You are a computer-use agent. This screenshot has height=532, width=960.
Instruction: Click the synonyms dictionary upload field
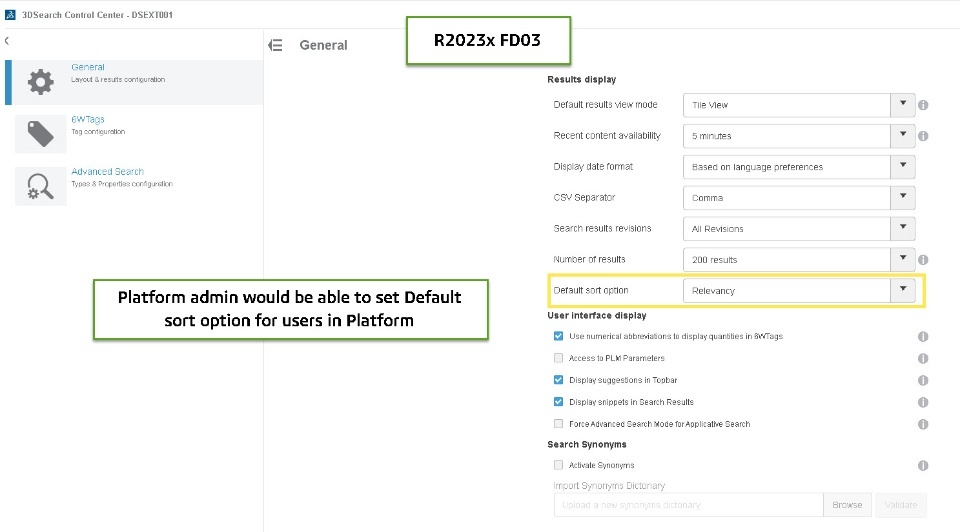point(687,505)
